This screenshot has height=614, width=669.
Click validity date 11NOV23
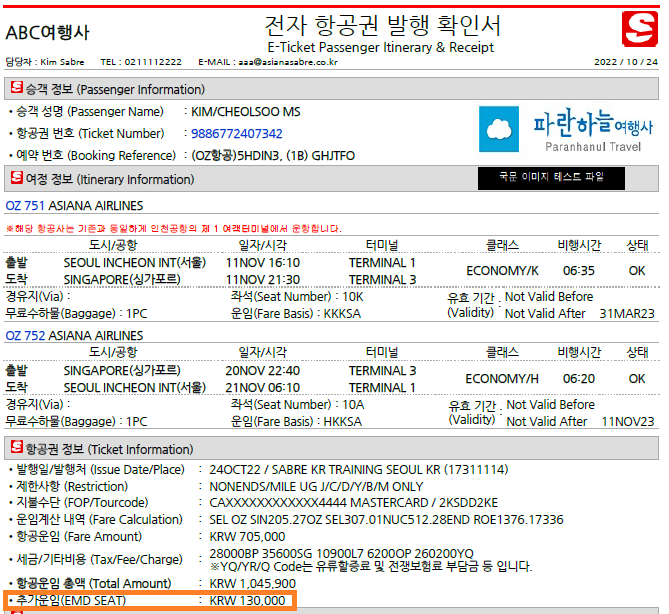pos(628,422)
